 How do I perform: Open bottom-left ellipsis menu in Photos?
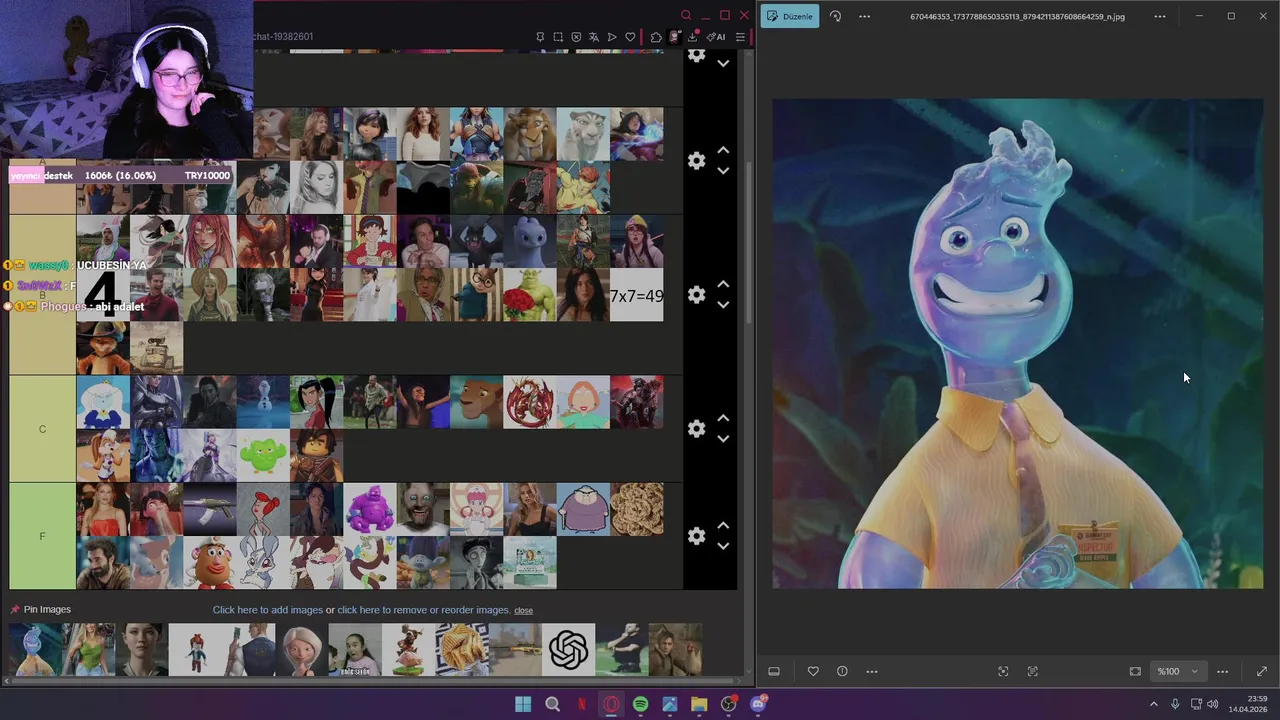pyautogui.click(x=872, y=671)
